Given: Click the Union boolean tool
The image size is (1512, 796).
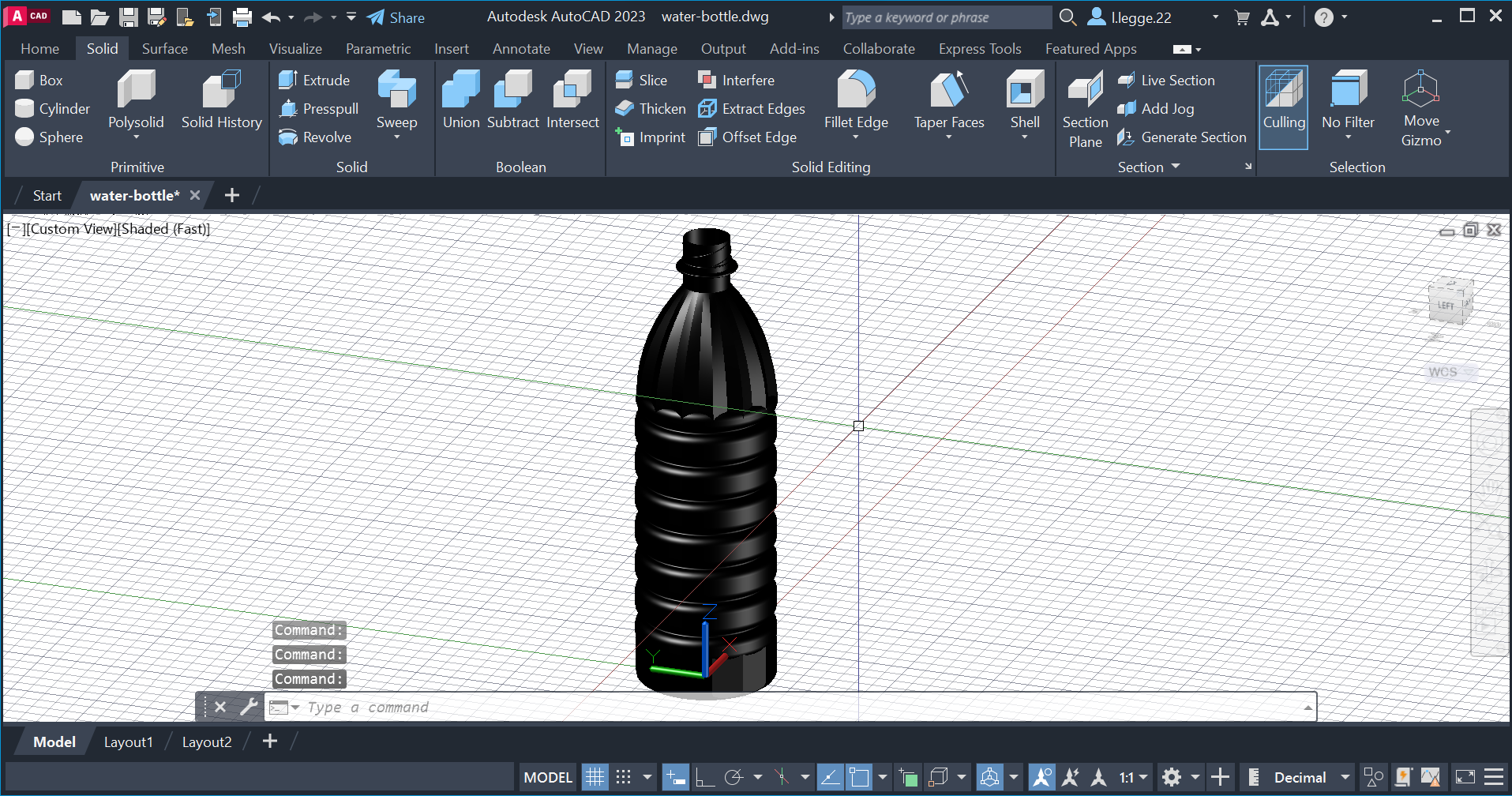Looking at the screenshot, I should [x=461, y=99].
